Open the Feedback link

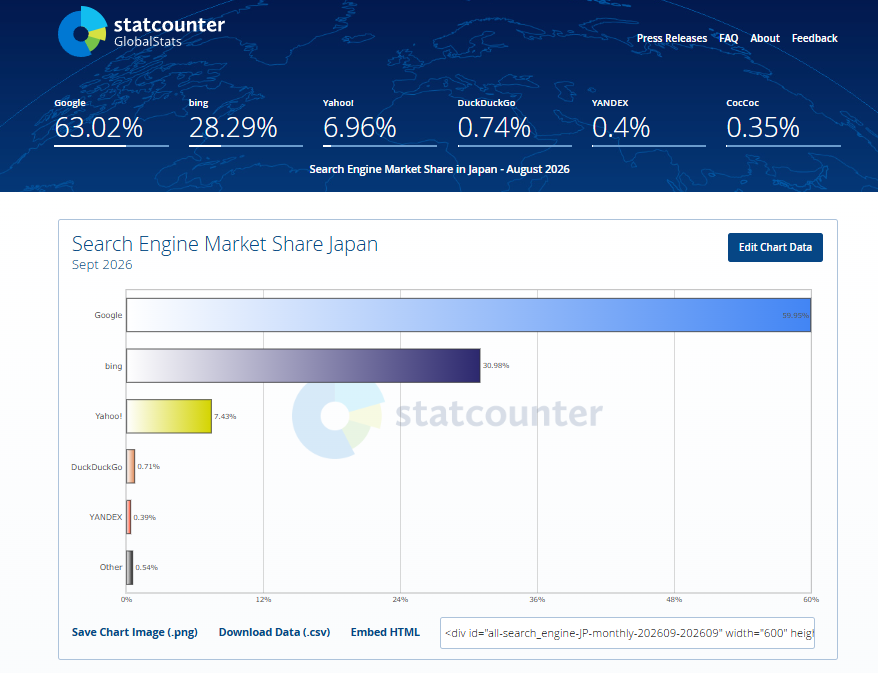(x=814, y=38)
